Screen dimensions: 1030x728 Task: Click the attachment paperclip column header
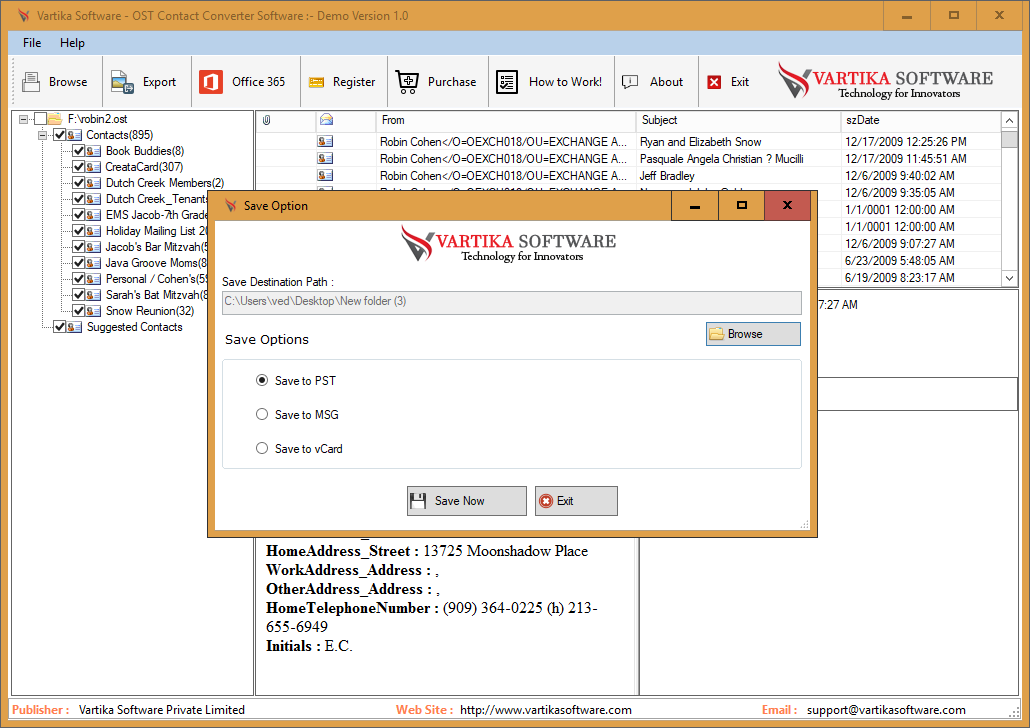click(x=267, y=120)
